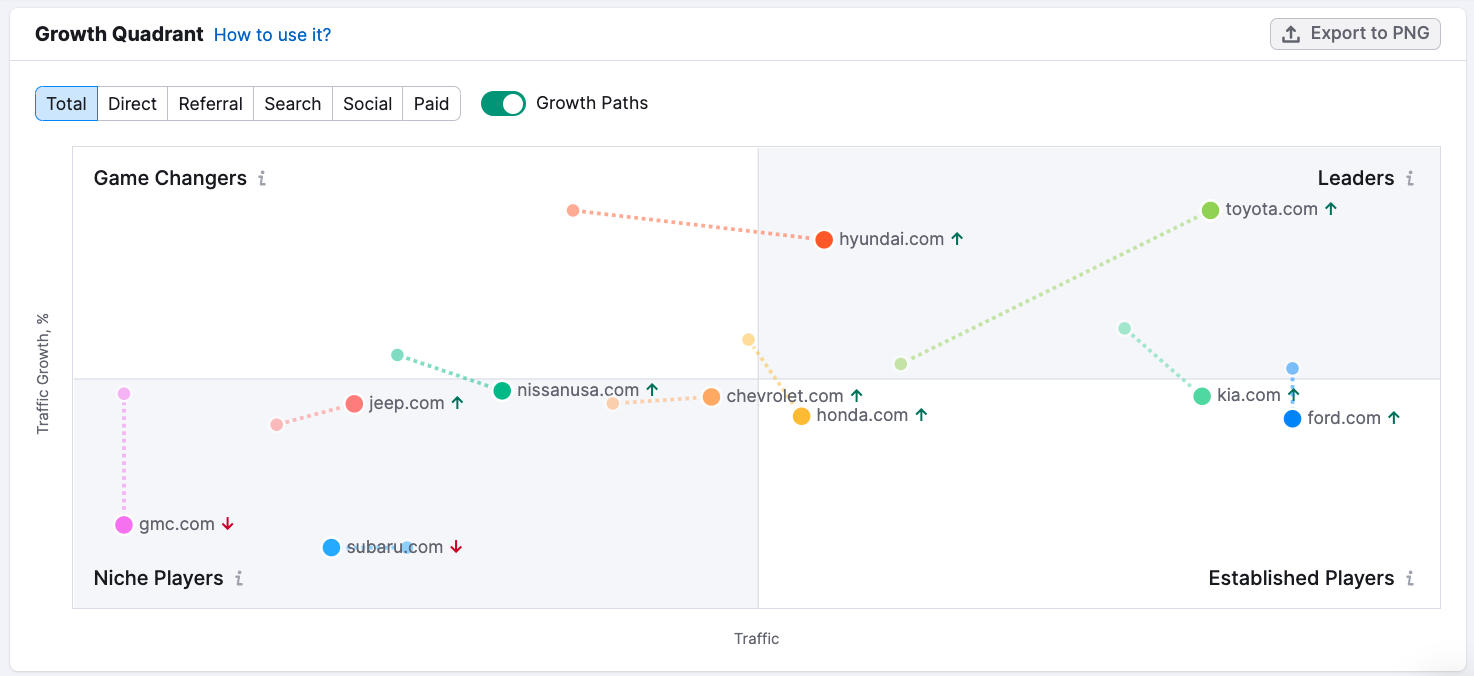Image resolution: width=1474 pixels, height=676 pixels.
Task: Click the jeep.com label text
Action: click(x=406, y=403)
